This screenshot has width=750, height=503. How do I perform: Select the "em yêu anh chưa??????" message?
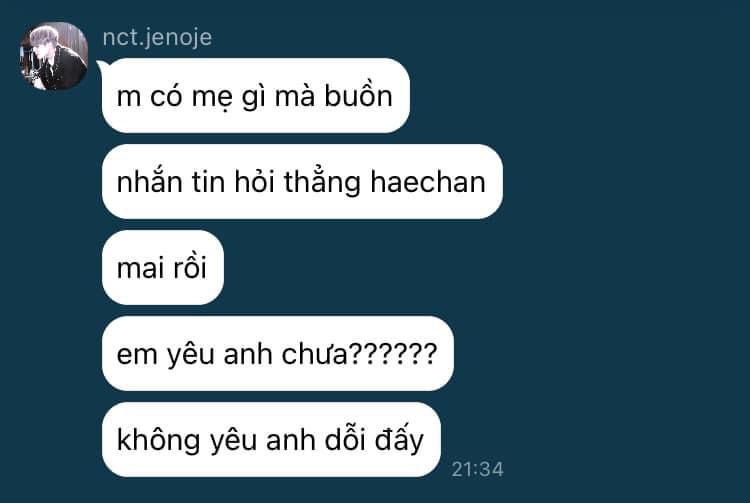coord(278,353)
